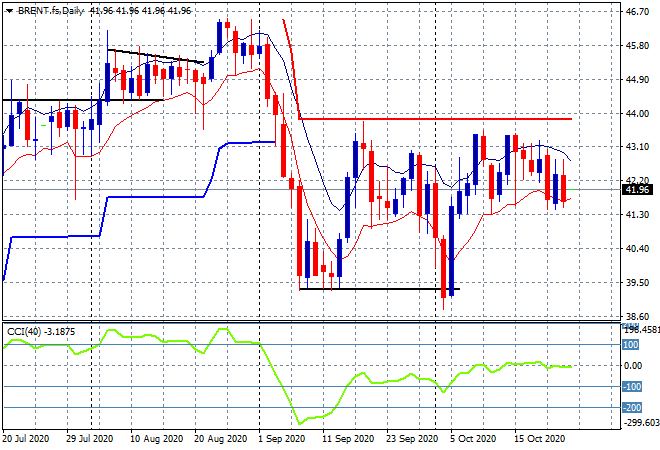
Task: Click the 46.70 price axis label
Action: tap(637, 11)
